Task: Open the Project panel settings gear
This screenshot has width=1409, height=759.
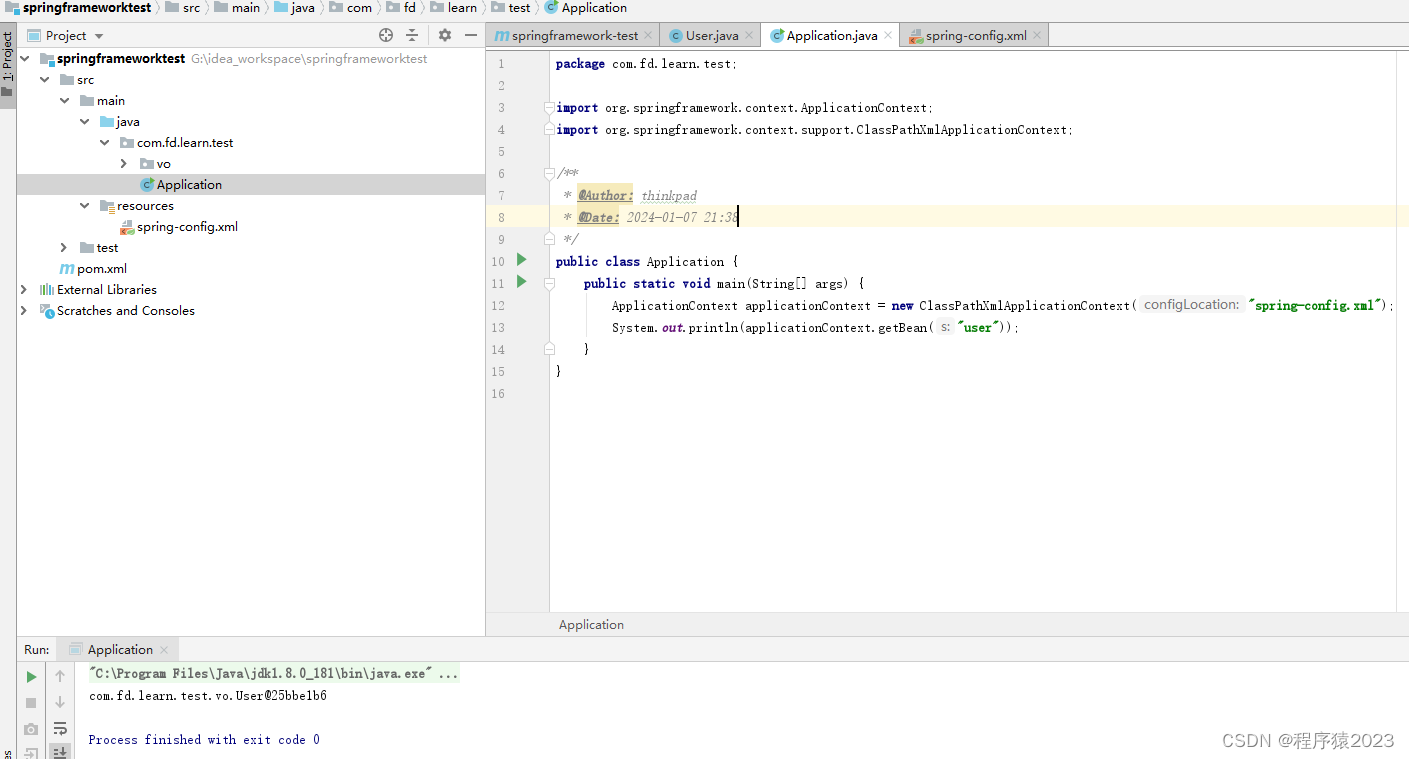Action: click(x=444, y=35)
